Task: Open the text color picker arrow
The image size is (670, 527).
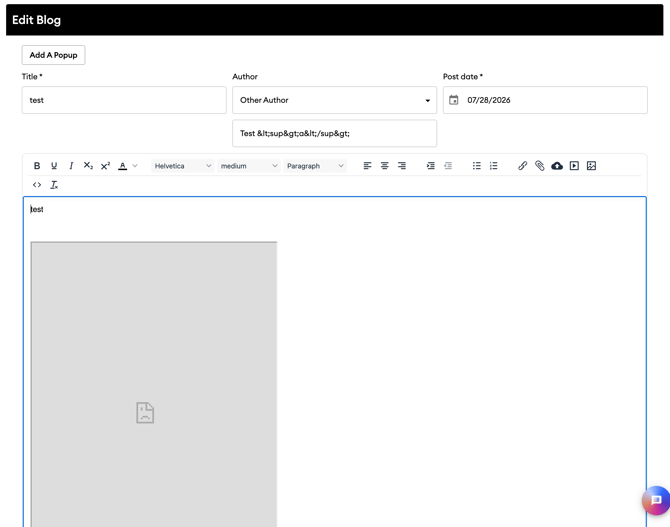Action: click(x=135, y=166)
